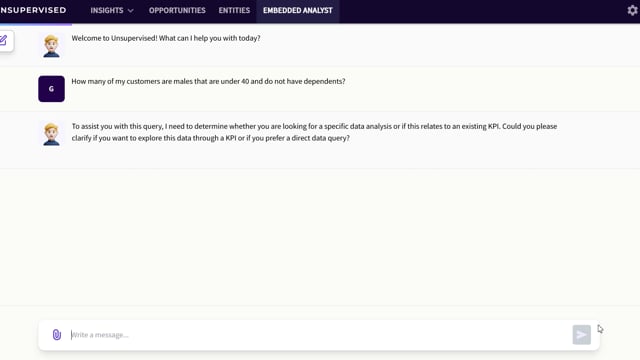This screenshot has height=360, width=640.
Task: Open the Entities section
Action: 234,11
